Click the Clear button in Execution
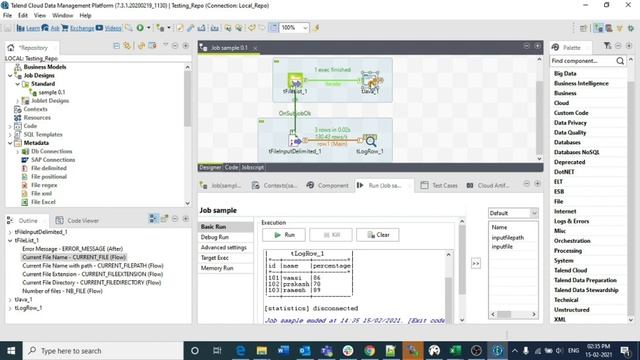Screen dimensions: 640x360 point(378,235)
